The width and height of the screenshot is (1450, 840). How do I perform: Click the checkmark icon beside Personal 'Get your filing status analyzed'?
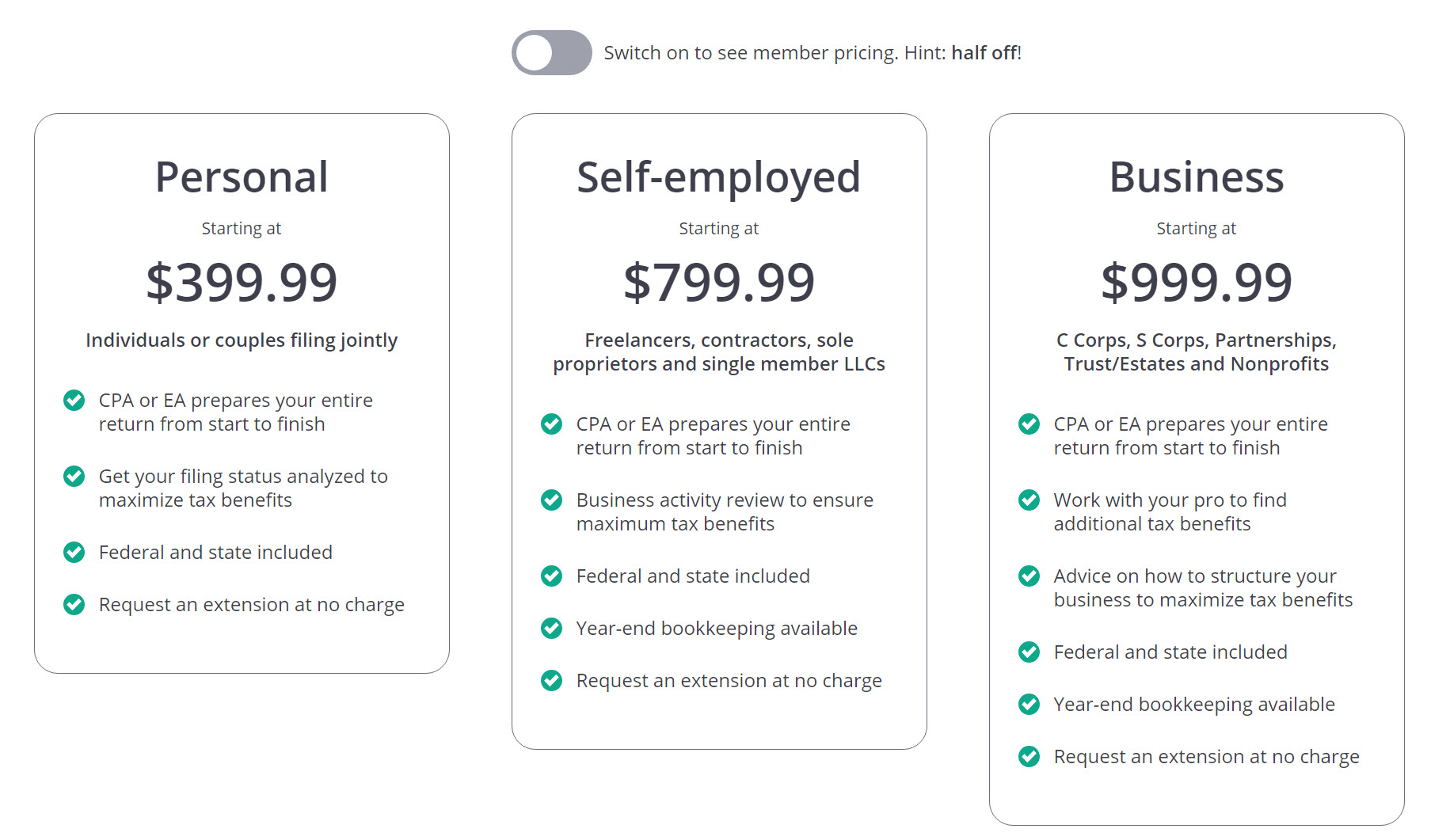[74, 477]
